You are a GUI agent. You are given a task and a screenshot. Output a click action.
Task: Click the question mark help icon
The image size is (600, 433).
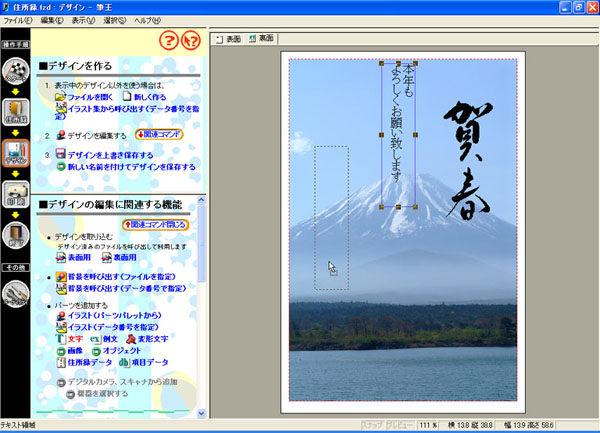pos(168,40)
